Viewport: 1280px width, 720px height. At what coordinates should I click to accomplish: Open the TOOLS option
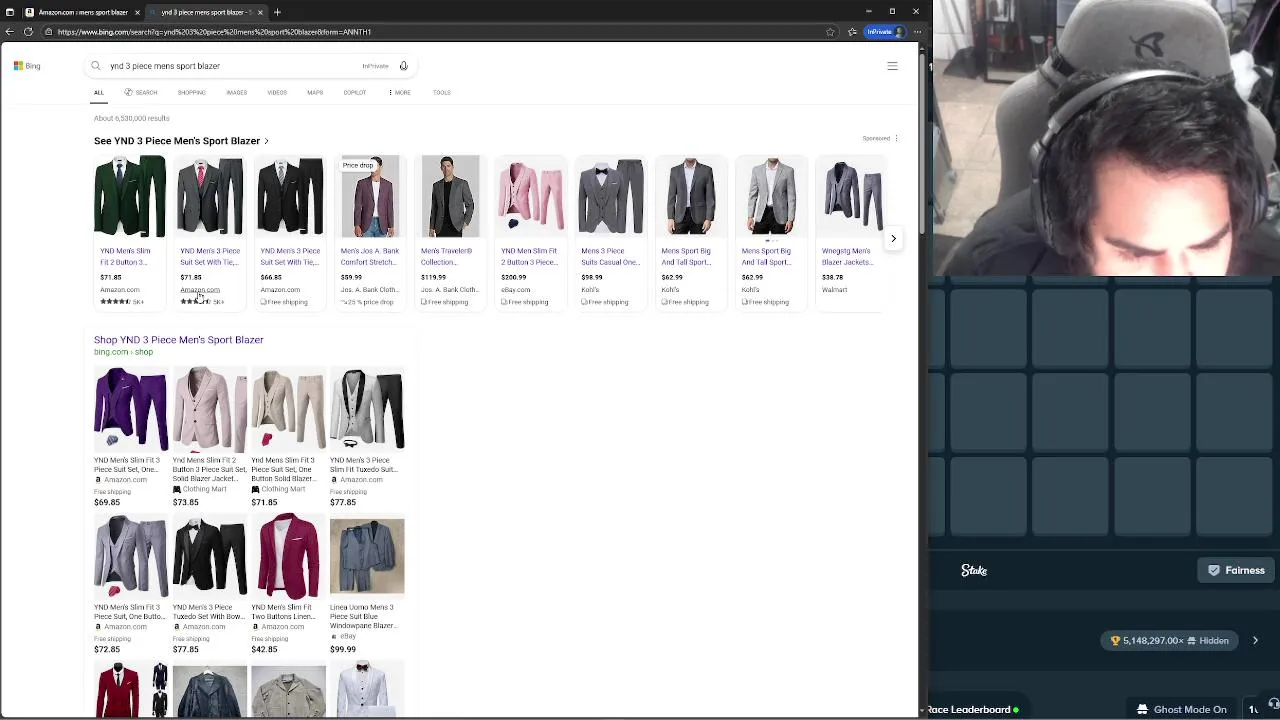point(442,93)
